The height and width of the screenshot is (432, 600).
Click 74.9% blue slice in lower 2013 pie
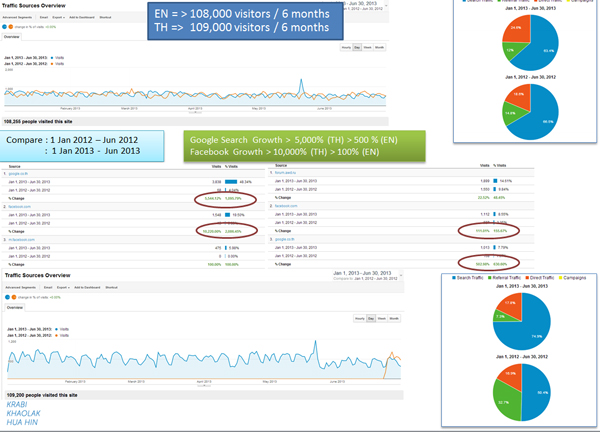coord(532,329)
